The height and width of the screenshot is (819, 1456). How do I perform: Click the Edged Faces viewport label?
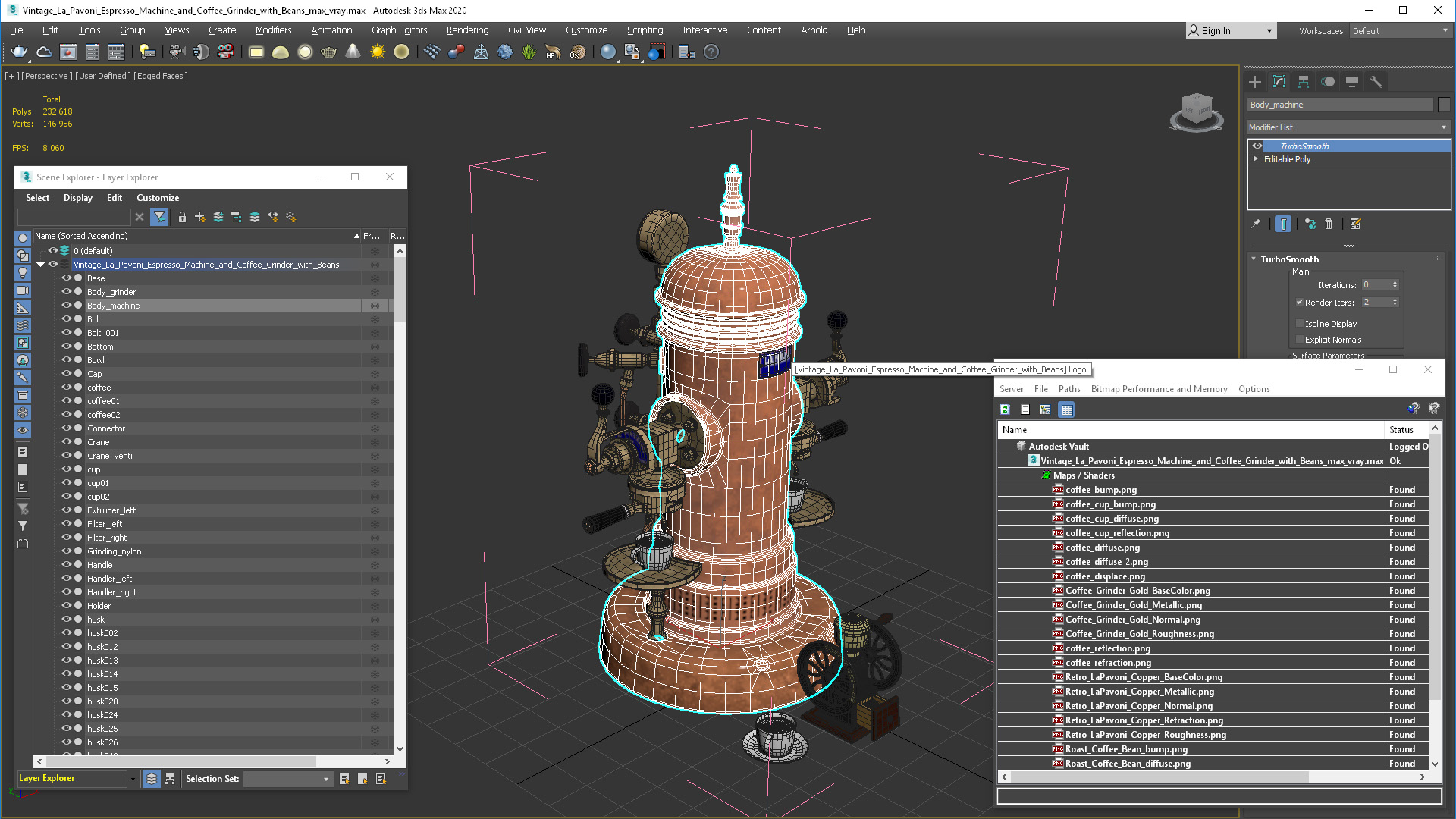(x=161, y=76)
